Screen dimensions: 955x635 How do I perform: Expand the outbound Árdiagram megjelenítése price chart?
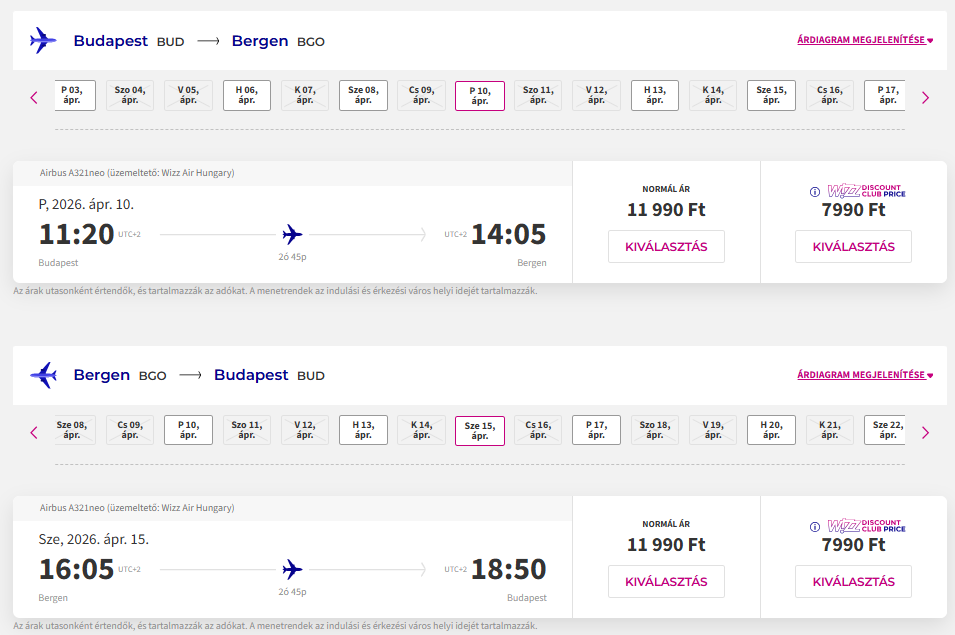[x=864, y=40]
